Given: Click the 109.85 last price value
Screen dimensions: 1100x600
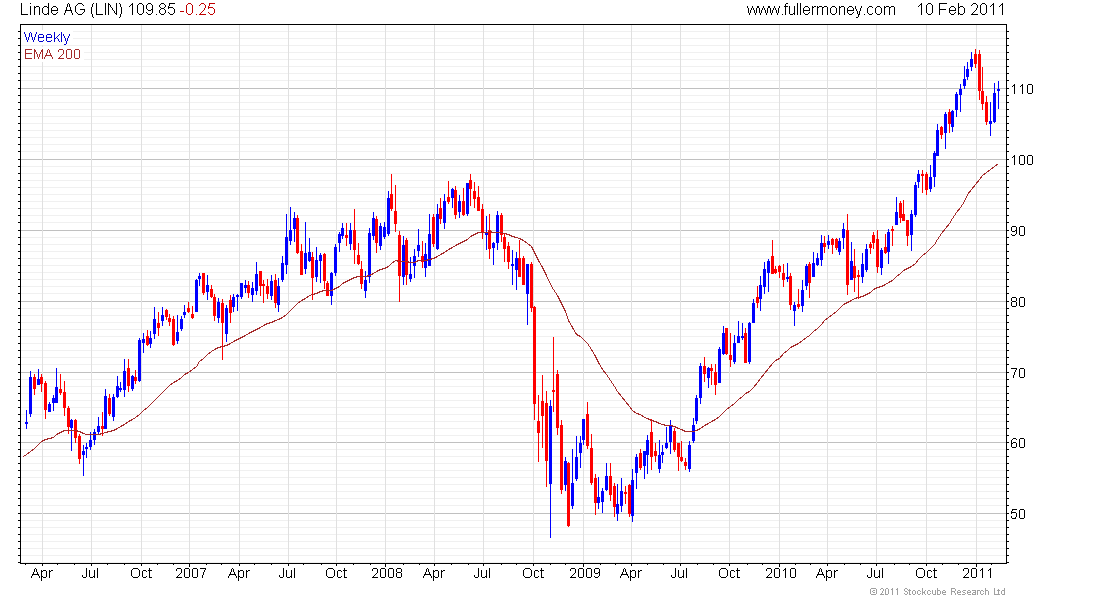Looking at the screenshot, I should 152,10.
